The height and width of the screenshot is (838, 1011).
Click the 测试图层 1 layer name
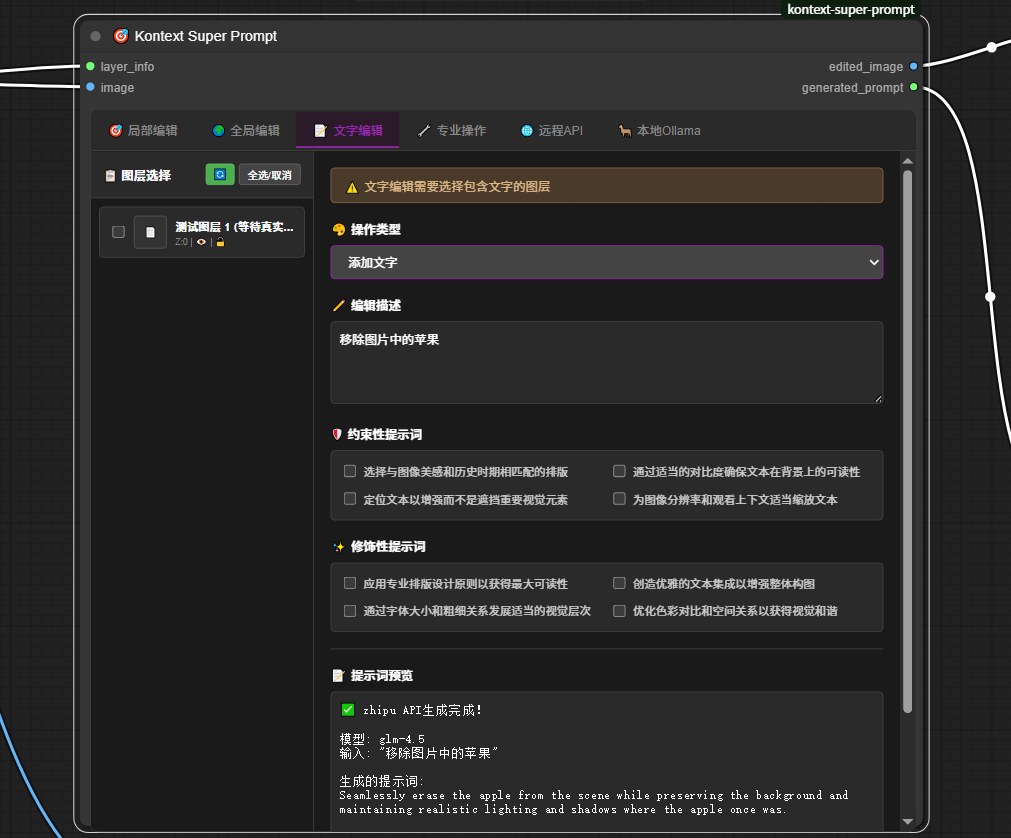click(x=234, y=227)
